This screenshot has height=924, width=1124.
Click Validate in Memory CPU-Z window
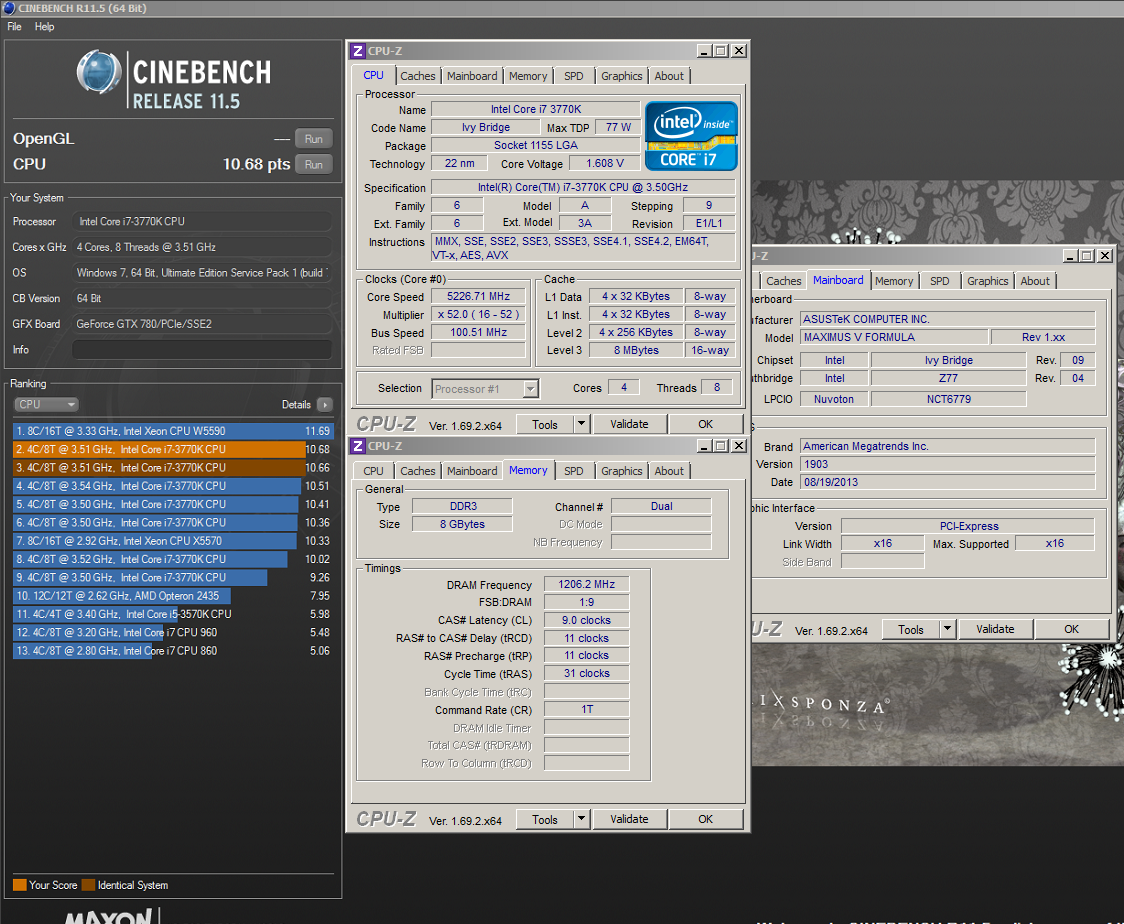629,819
